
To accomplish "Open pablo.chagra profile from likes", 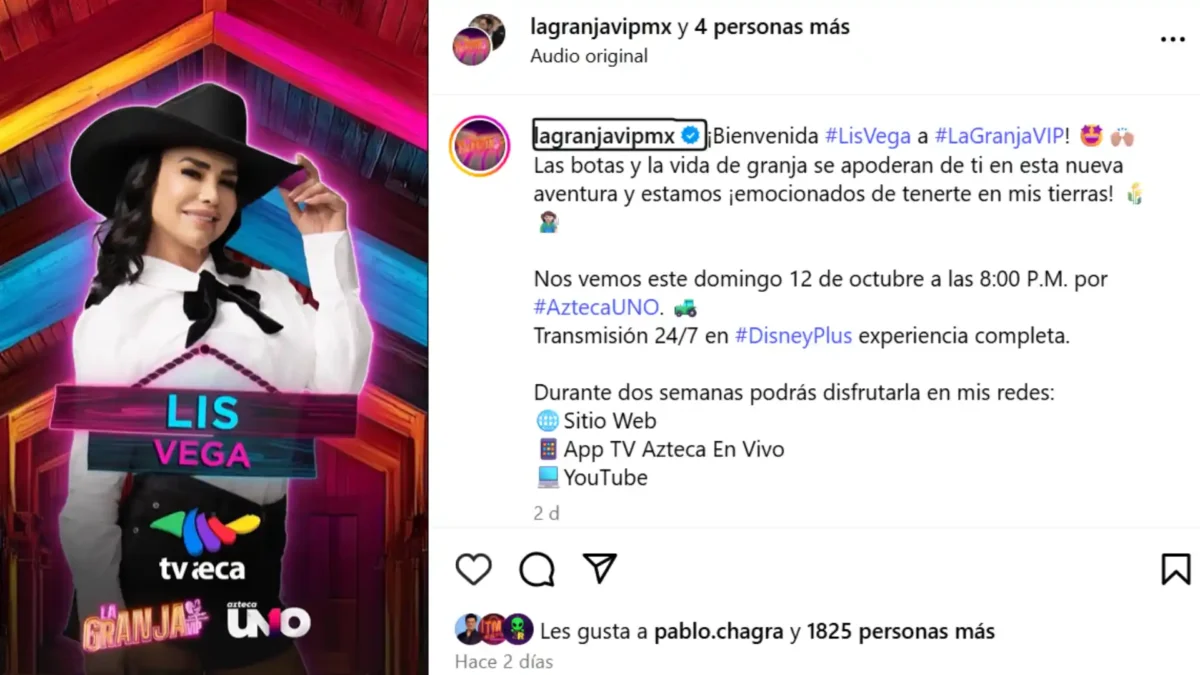I will (x=719, y=632).
